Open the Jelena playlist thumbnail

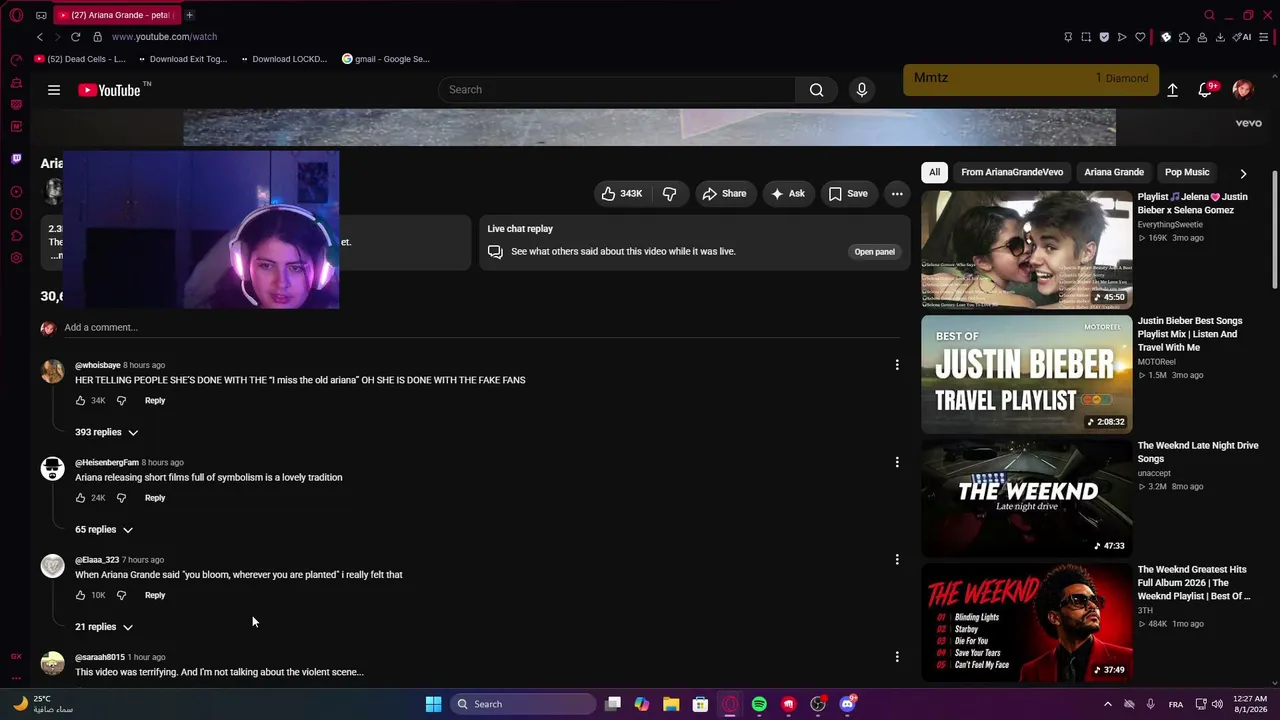(x=1027, y=250)
